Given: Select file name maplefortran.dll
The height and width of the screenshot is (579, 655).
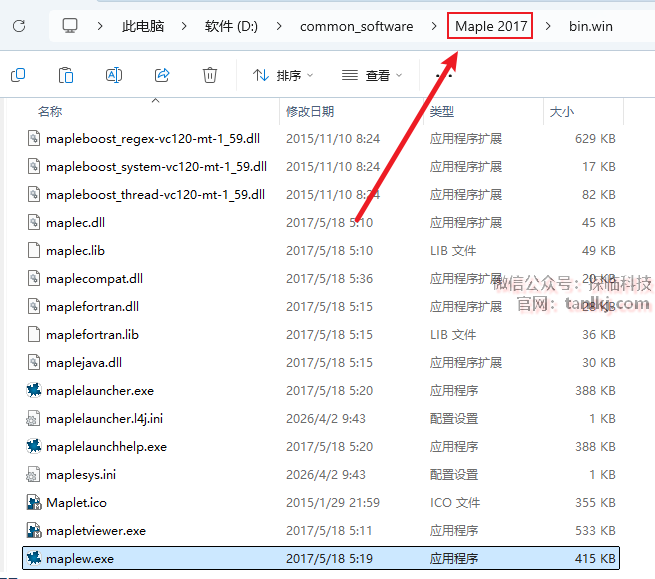Looking at the screenshot, I should (92, 307).
